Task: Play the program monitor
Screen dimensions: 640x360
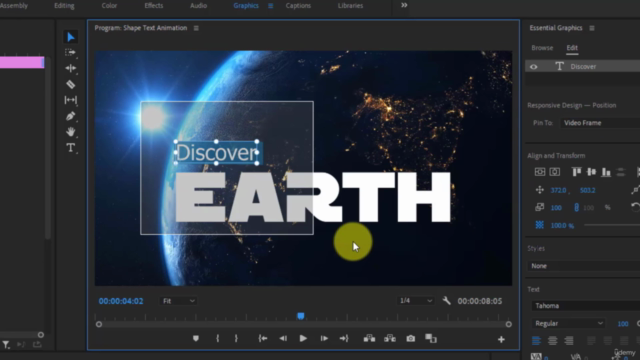Action: pyautogui.click(x=303, y=338)
